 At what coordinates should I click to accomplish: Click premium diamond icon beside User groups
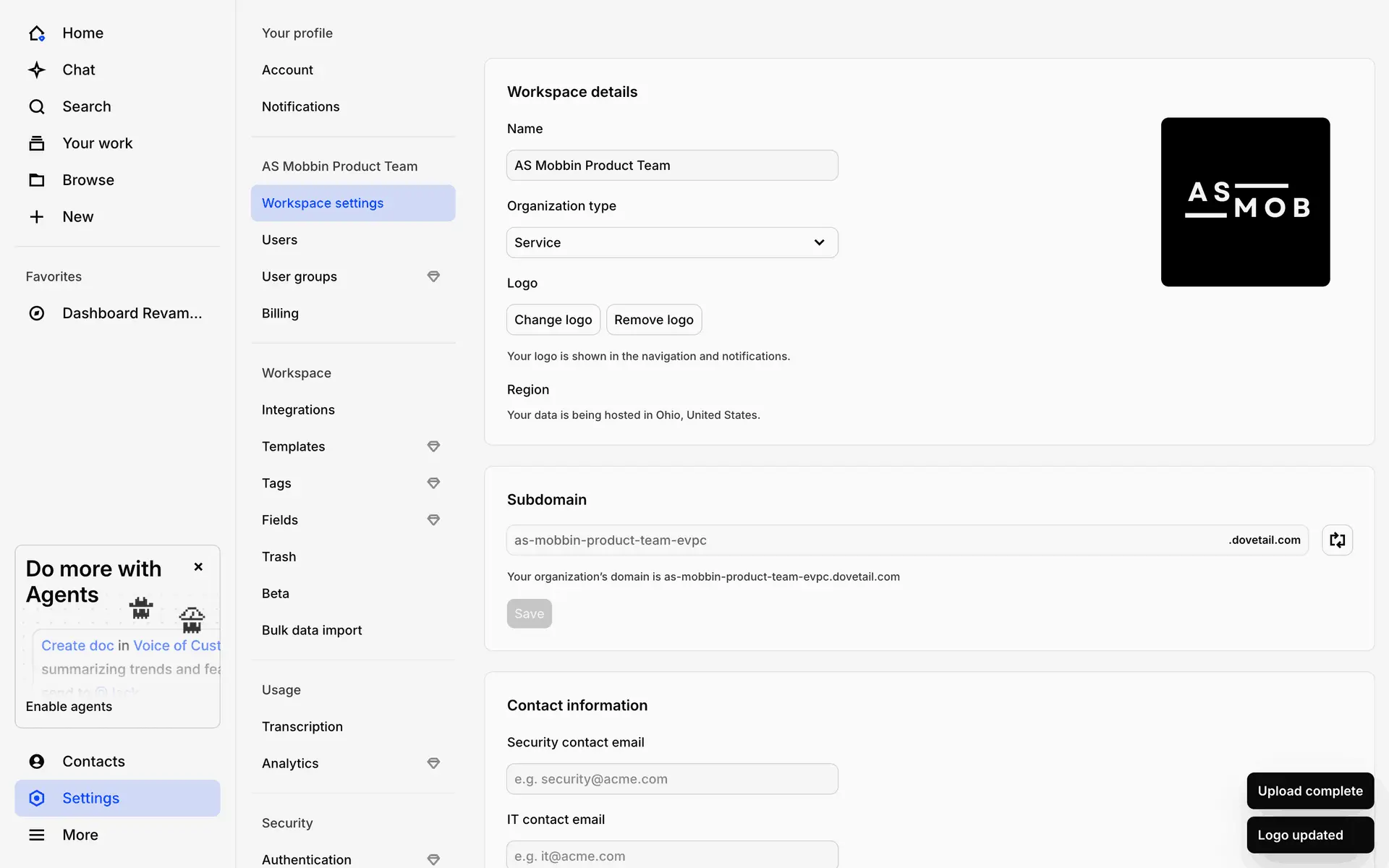(x=433, y=276)
